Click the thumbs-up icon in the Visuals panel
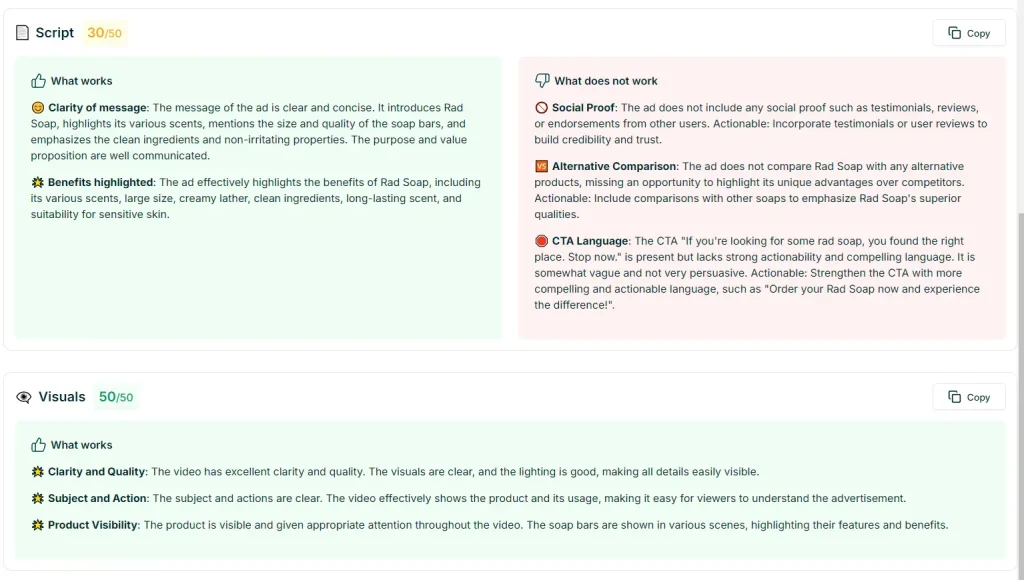The height and width of the screenshot is (580, 1024). [x=40, y=444]
